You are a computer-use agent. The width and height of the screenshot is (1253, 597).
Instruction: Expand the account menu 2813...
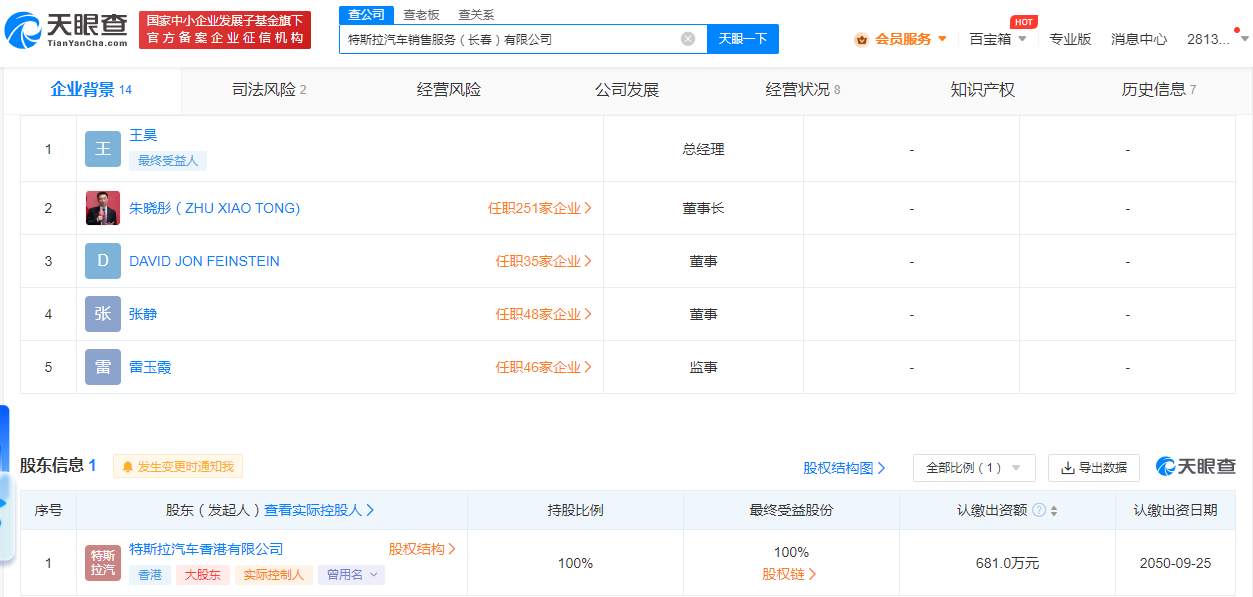point(1218,39)
